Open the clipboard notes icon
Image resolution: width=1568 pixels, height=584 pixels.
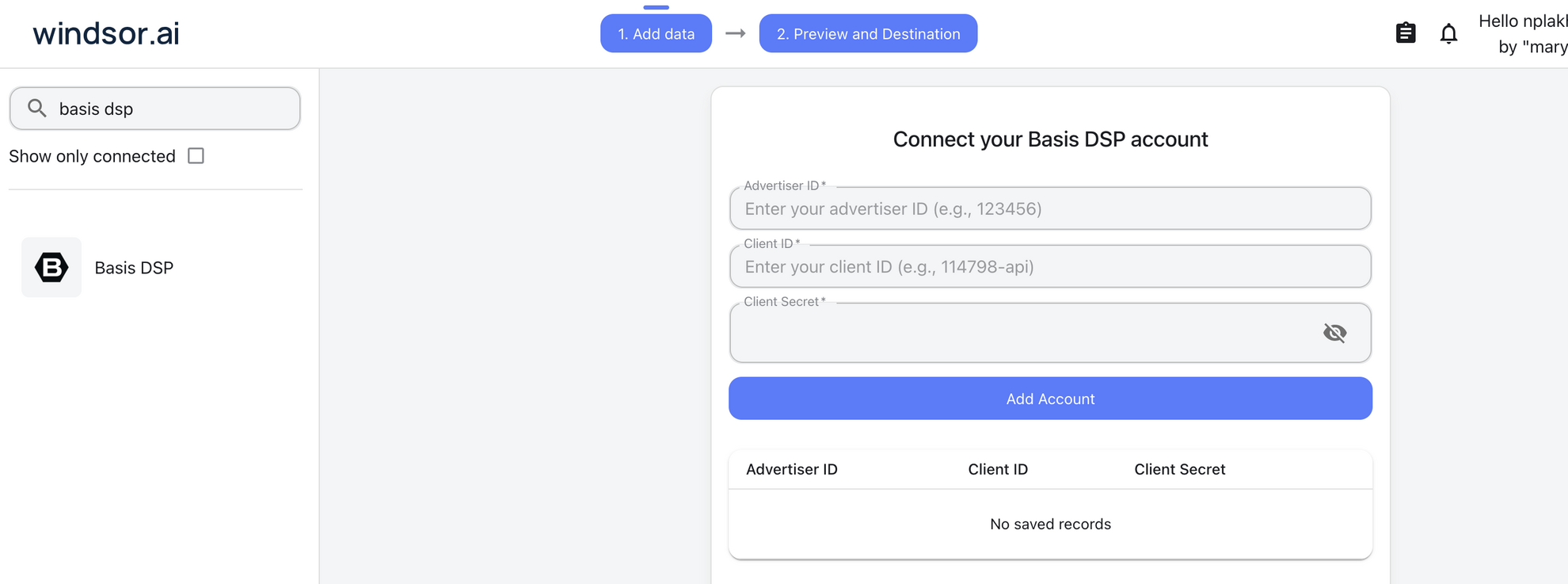pos(1406,33)
